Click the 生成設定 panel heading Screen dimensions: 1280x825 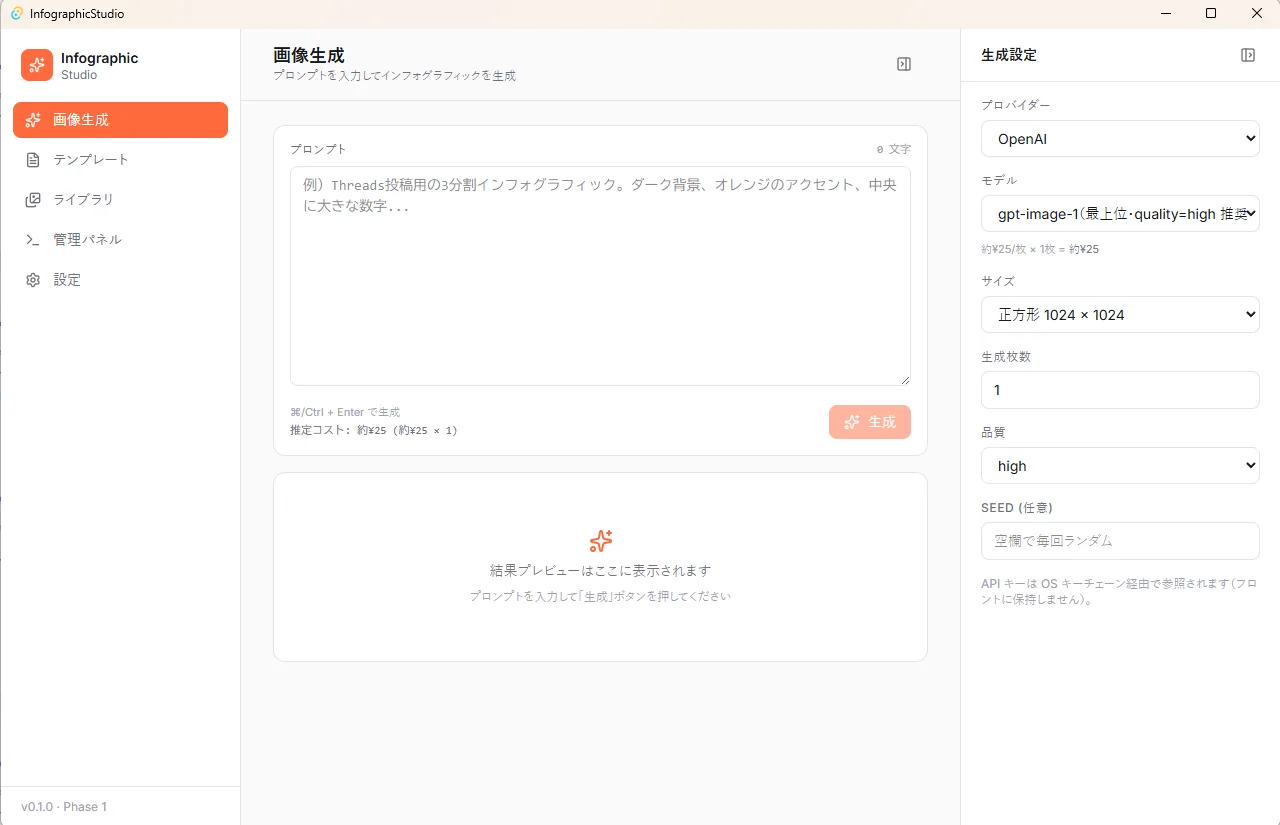(1009, 55)
